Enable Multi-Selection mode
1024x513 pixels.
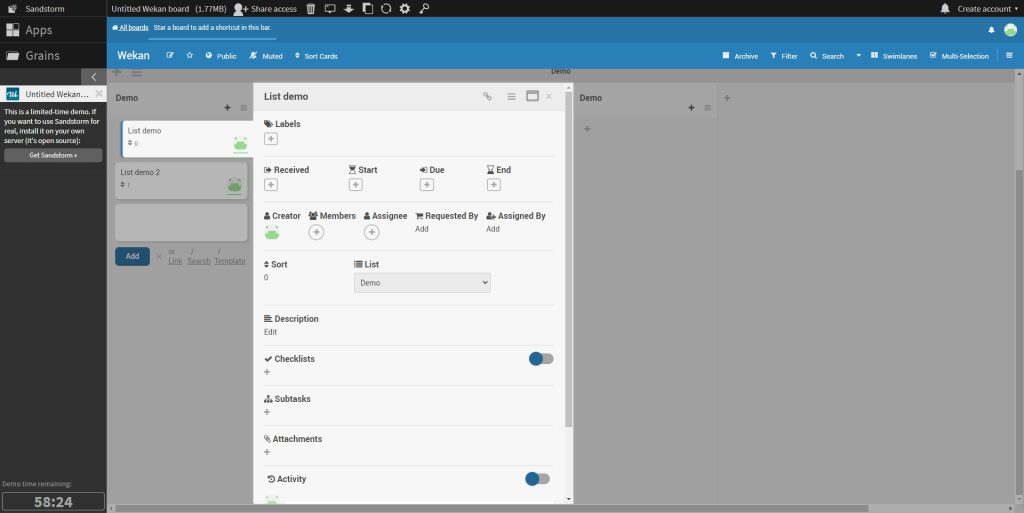[x=958, y=56]
